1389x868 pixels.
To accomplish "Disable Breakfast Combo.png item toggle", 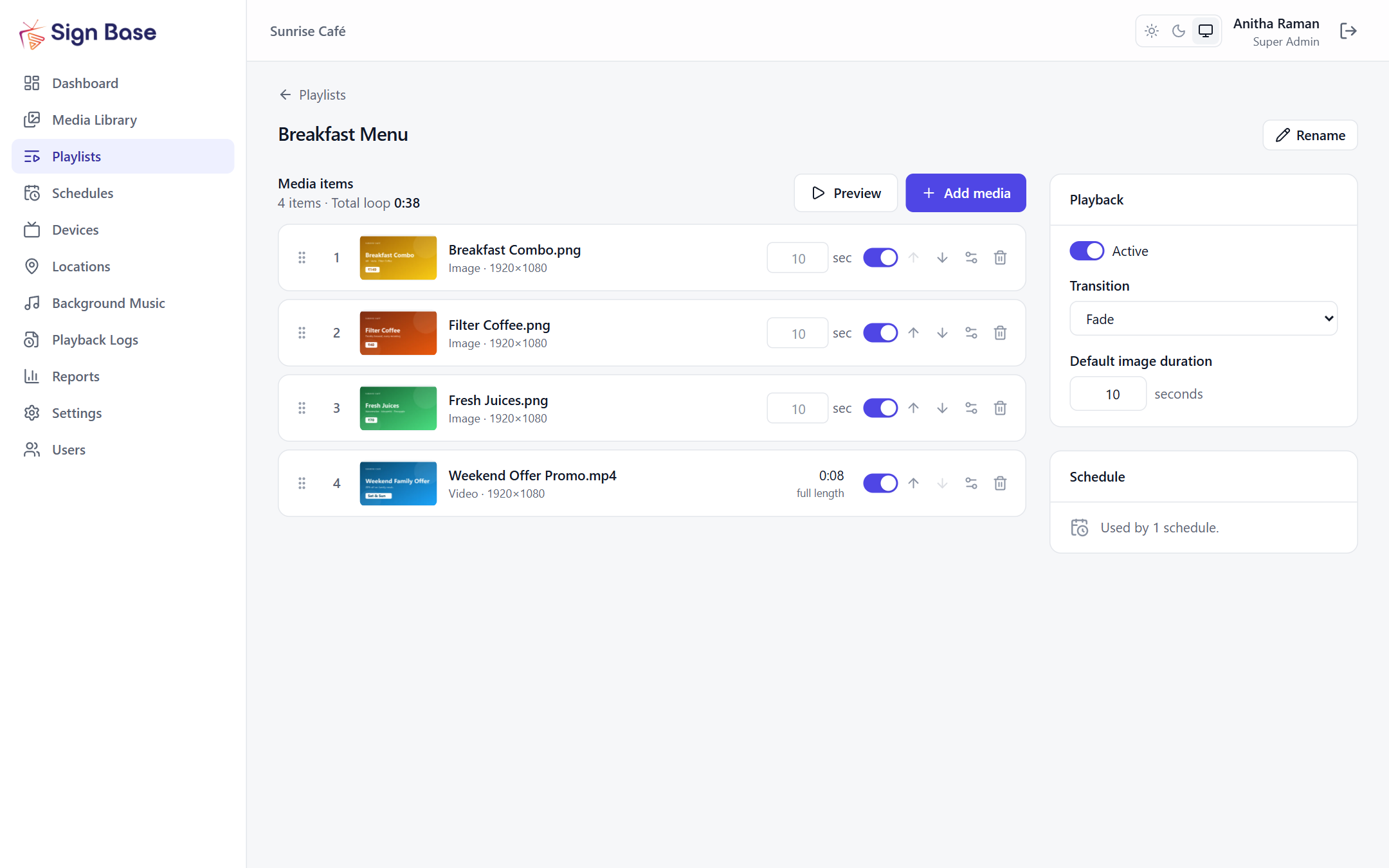I will (880, 258).
